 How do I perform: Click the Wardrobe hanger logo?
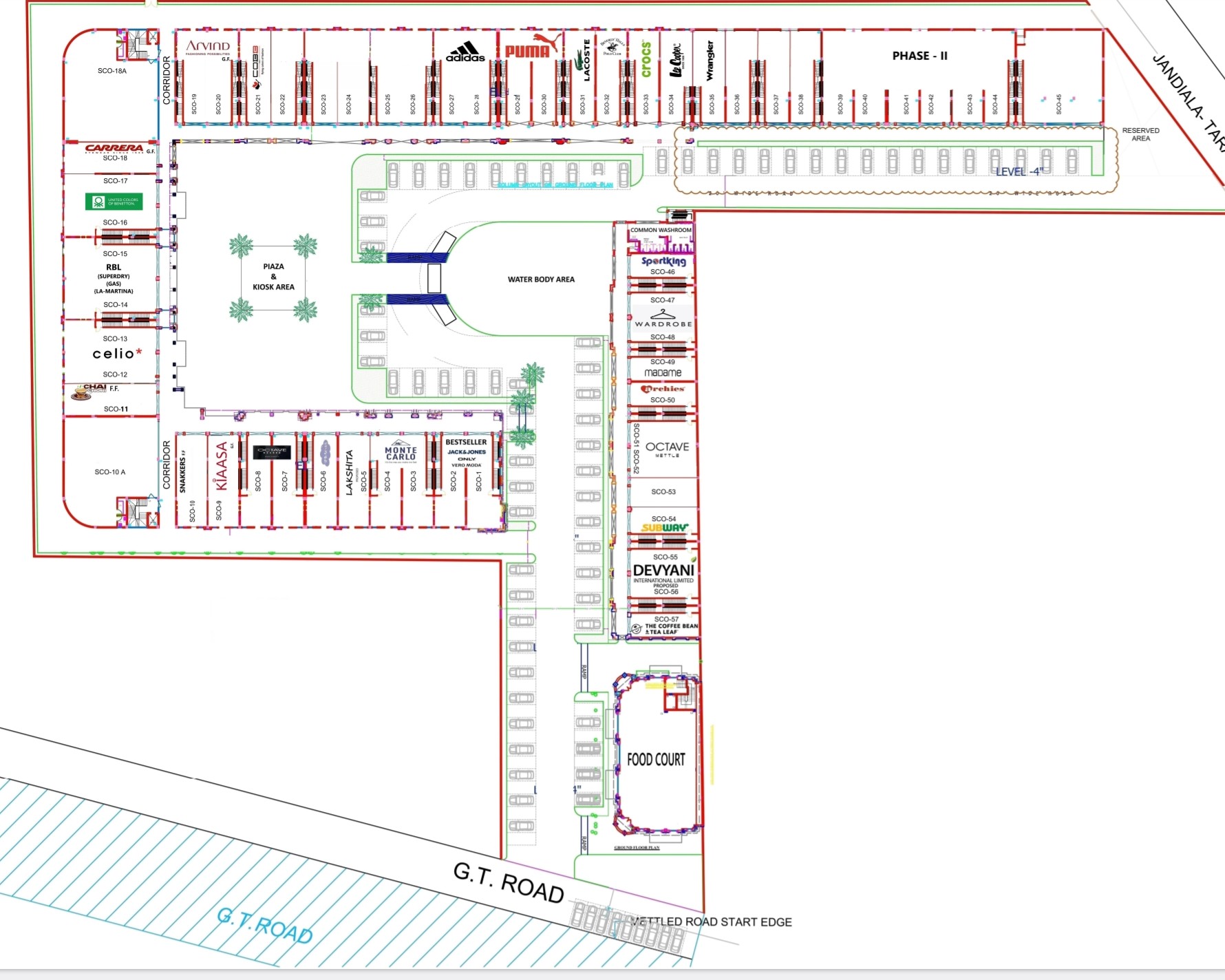click(x=663, y=319)
